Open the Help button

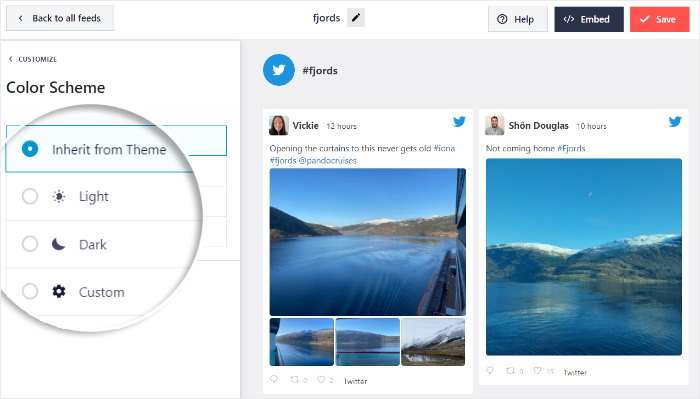pos(518,19)
